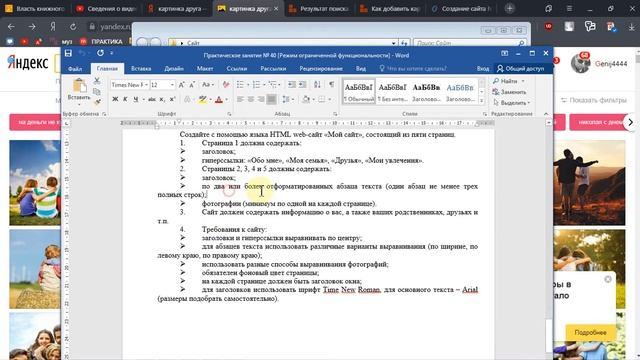Open the font size 12 dropdown
640x360 pixels.
tap(172, 85)
